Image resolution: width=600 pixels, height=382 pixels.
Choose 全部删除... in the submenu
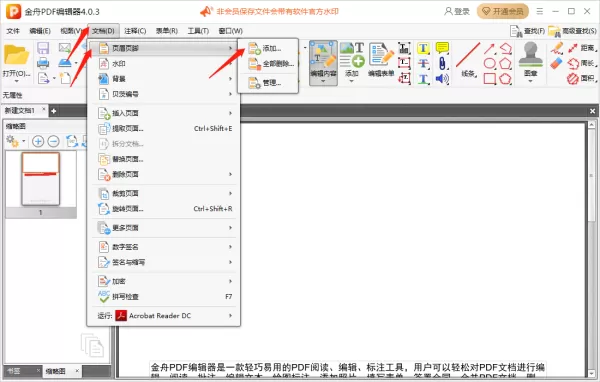[267, 64]
